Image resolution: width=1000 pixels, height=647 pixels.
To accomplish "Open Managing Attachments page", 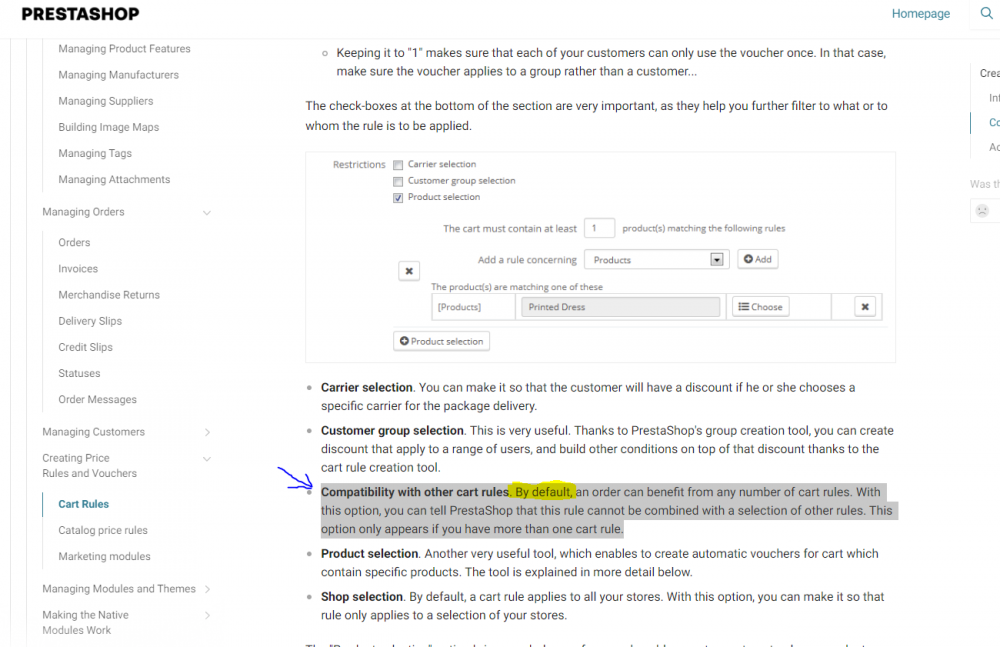I will (114, 179).
